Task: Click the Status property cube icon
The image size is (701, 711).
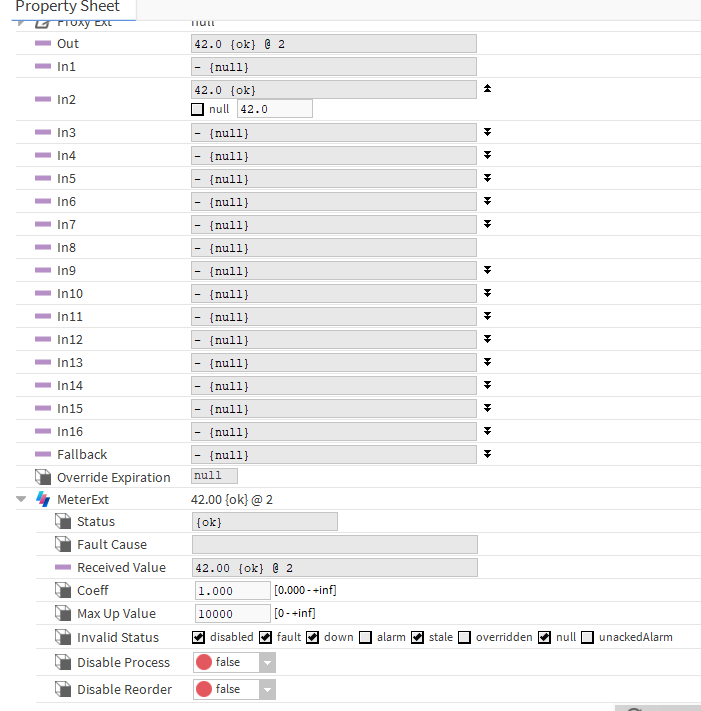Action: pyautogui.click(x=63, y=522)
